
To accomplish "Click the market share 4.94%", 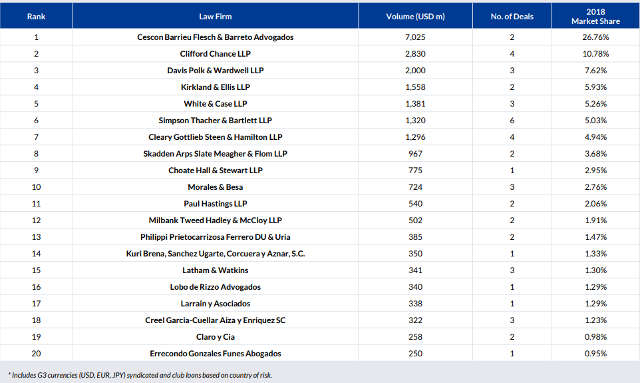I will [596, 137].
